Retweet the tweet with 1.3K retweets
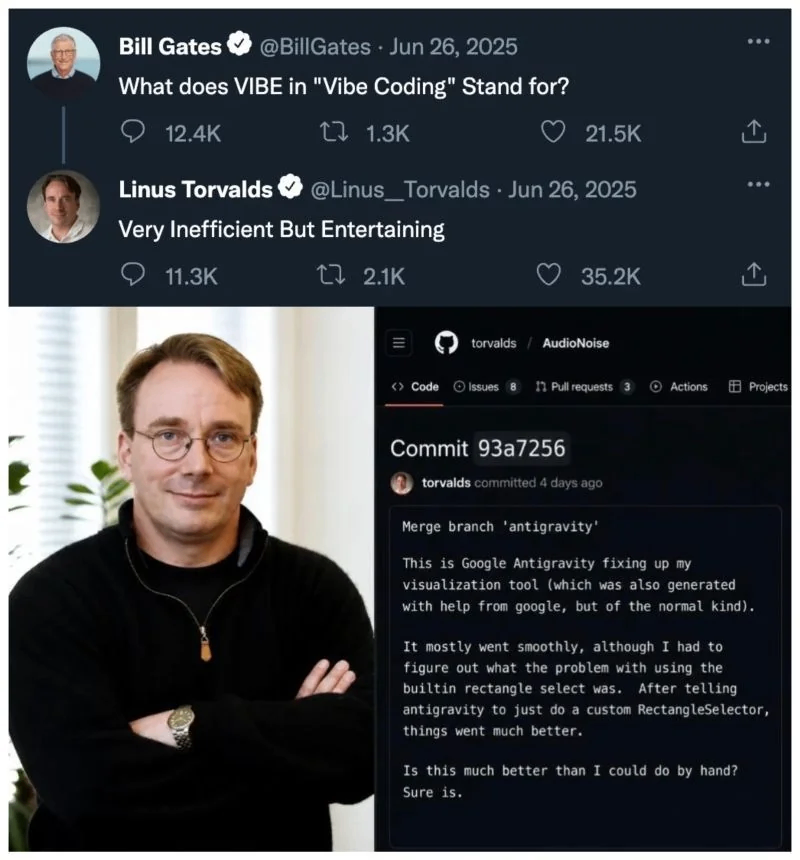 click(333, 132)
